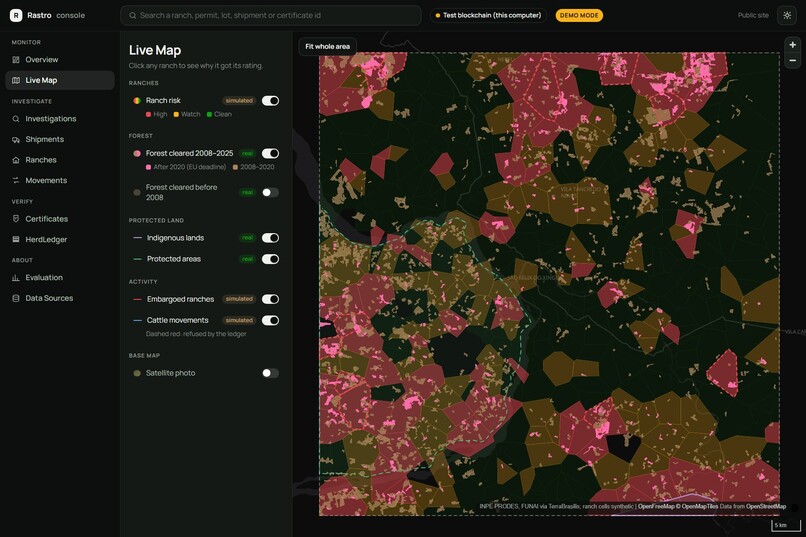Image resolution: width=806 pixels, height=537 pixels.
Task: Turn off the Ranch risk layer switch
Action: click(270, 101)
